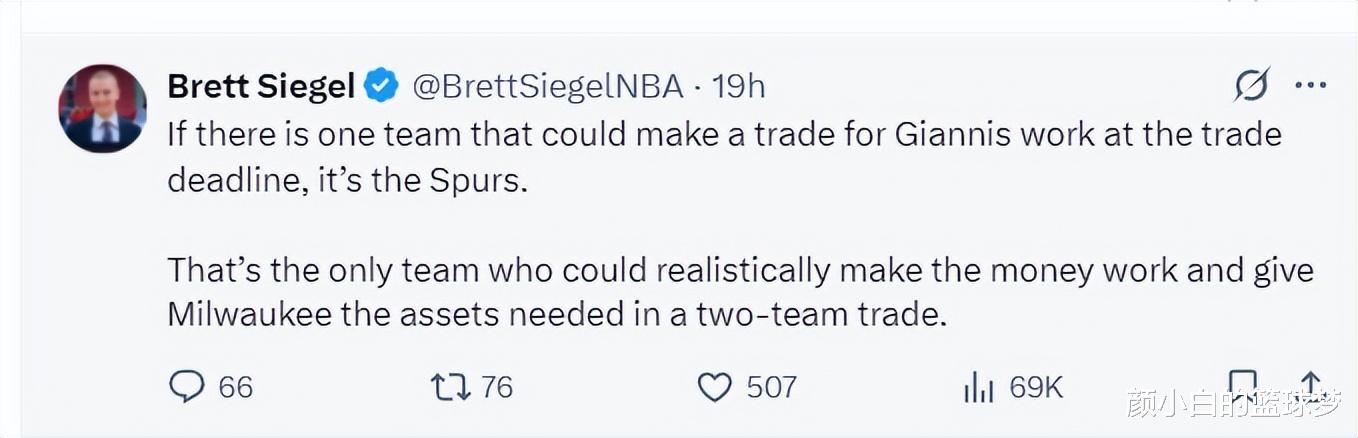Click the 66 replies count
The image size is (1358, 438).
(x=236, y=387)
